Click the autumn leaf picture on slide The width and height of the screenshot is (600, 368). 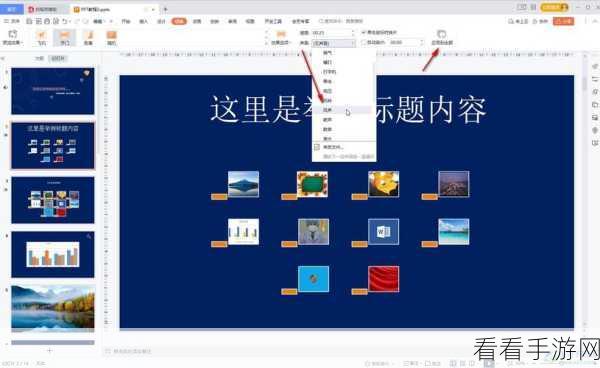[x=383, y=184]
